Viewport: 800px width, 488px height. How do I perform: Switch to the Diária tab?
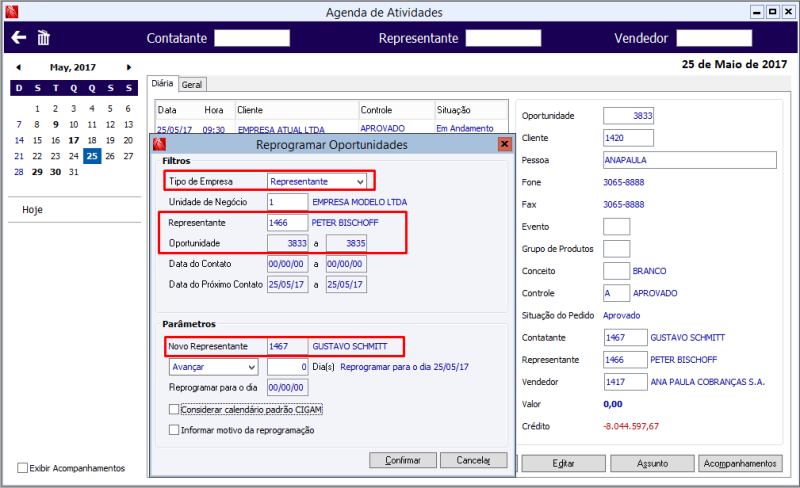(x=162, y=83)
